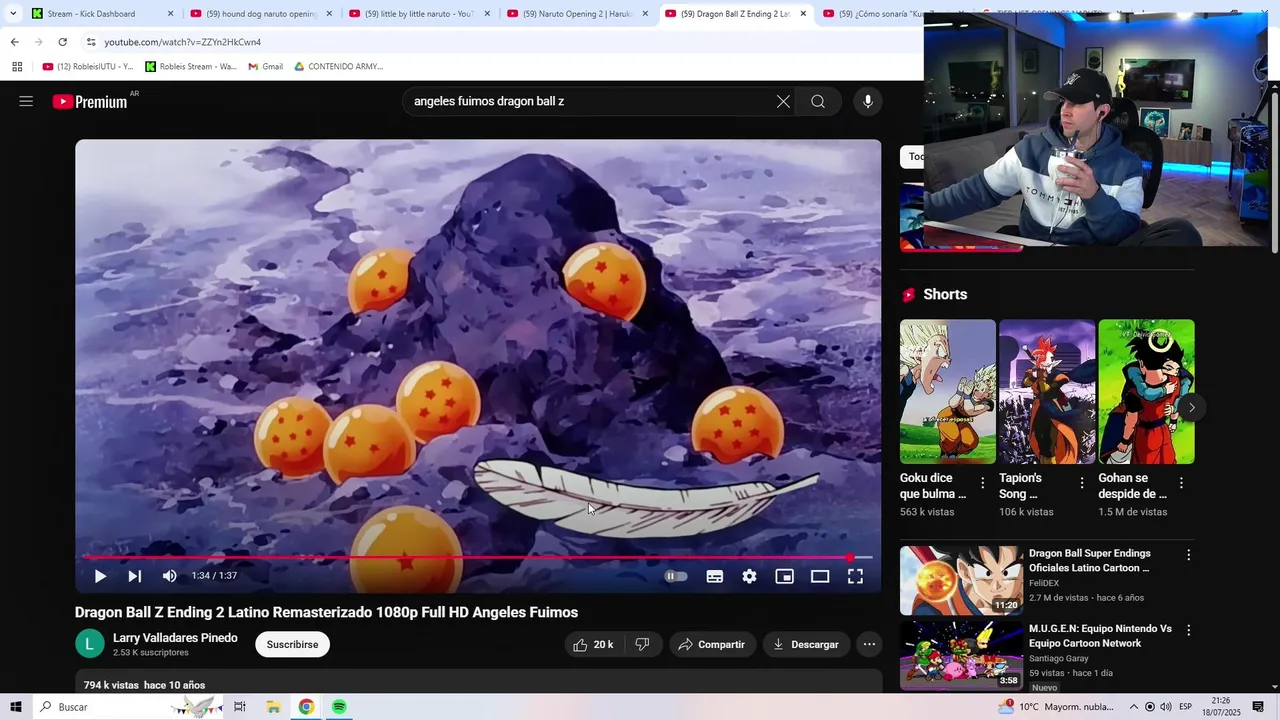The width and height of the screenshot is (1280, 720).
Task: Switch to Naruto Opening 2 Haruka tab
Action: coord(578,14)
